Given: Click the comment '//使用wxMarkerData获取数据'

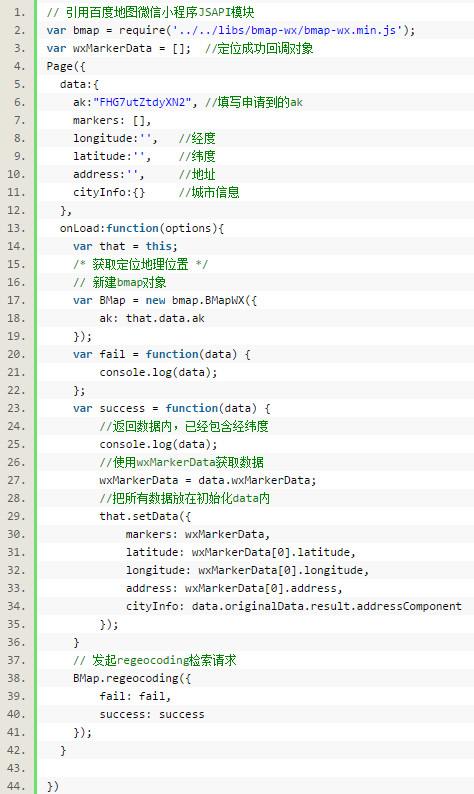Looking at the screenshot, I should pos(181,462).
